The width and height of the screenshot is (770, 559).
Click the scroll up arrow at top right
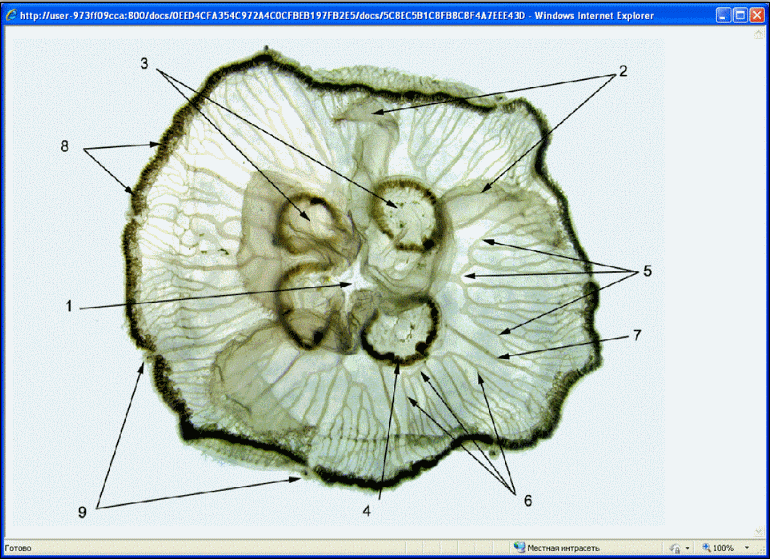pyautogui.click(x=759, y=33)
